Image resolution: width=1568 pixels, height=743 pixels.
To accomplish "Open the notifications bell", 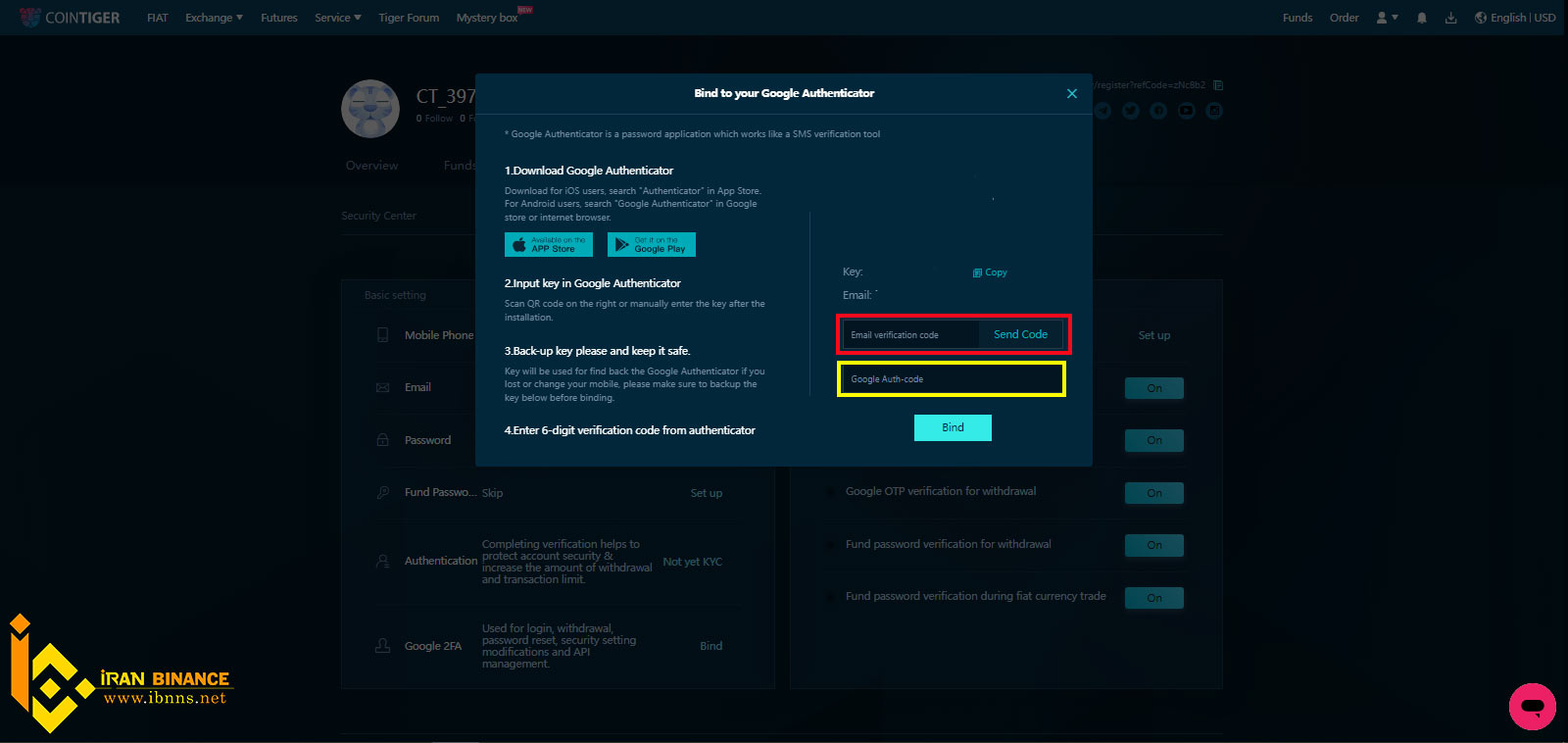I will pos(1422,18).
